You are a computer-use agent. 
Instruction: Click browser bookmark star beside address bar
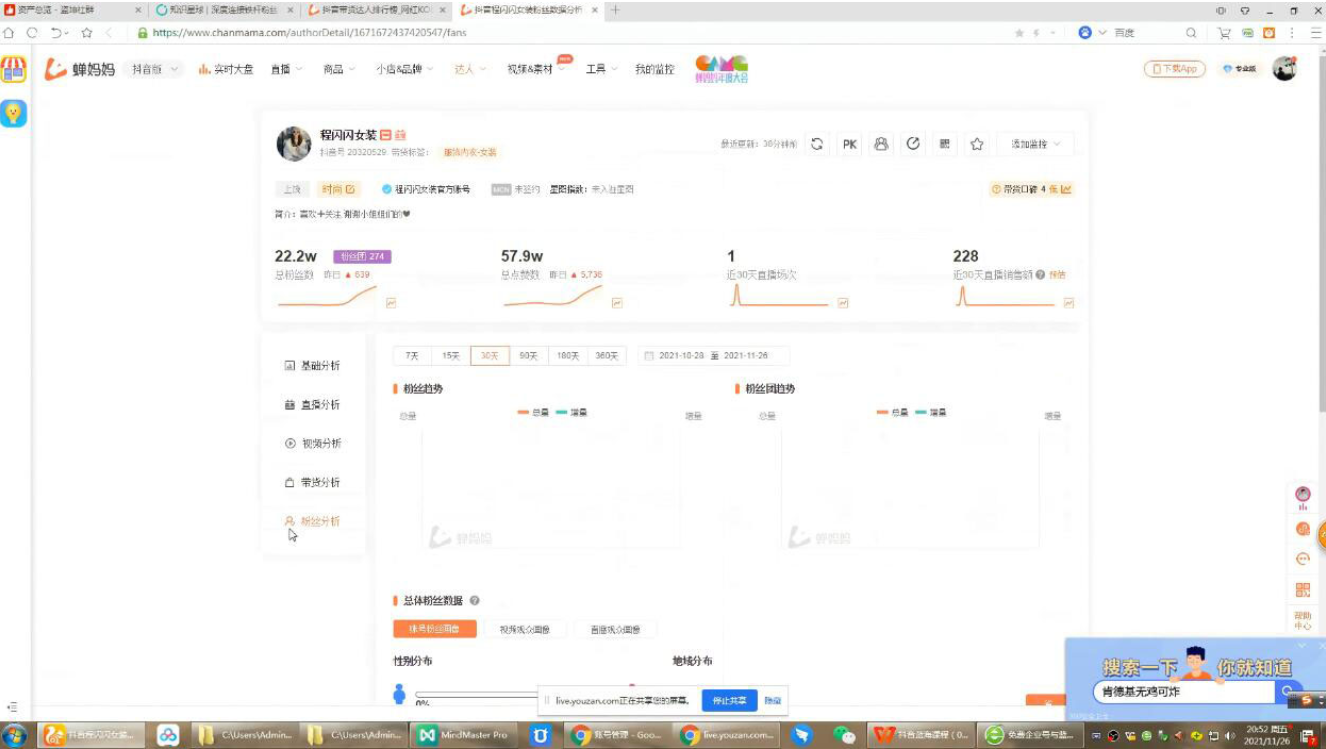tap(87, 33)
